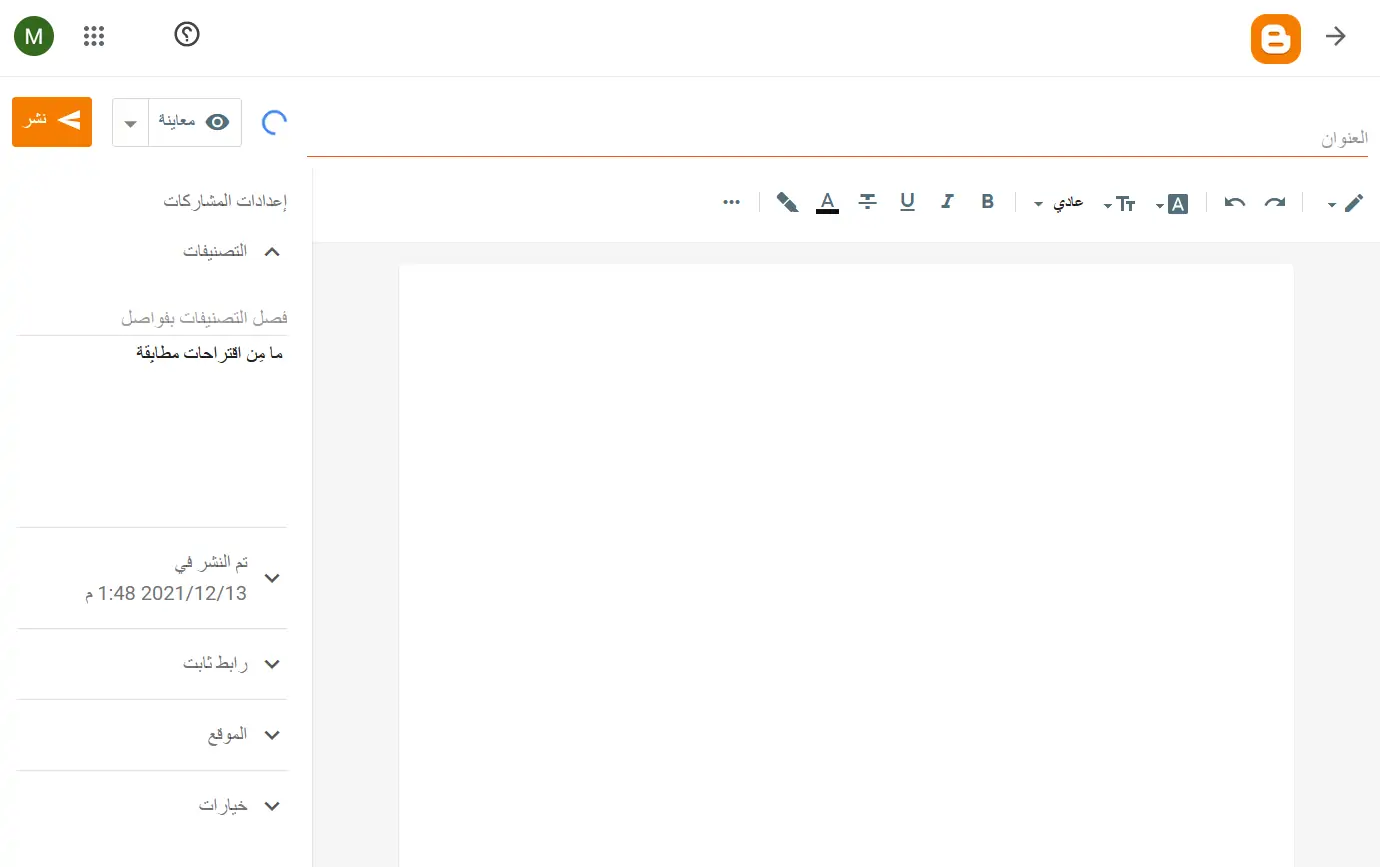Open the three-dot more options icon
Screen dimensions: 1380x867
732,202
